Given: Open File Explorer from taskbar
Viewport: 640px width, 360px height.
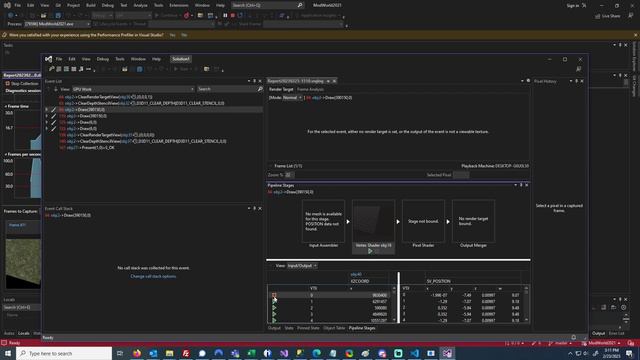Looking at the screenshot, I should (169, 353).
